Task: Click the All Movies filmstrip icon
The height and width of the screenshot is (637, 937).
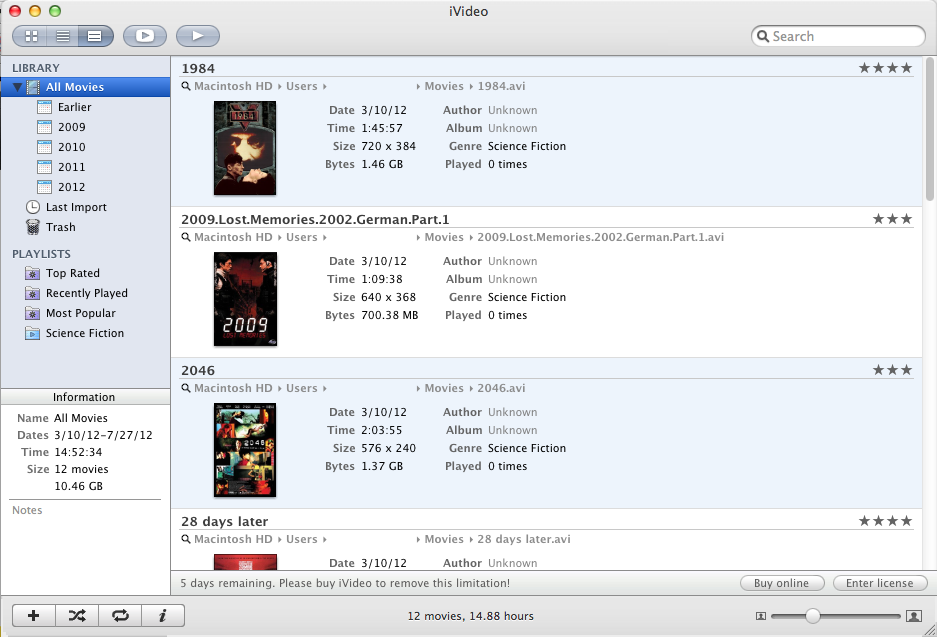Action: click(x=33, y=87)
